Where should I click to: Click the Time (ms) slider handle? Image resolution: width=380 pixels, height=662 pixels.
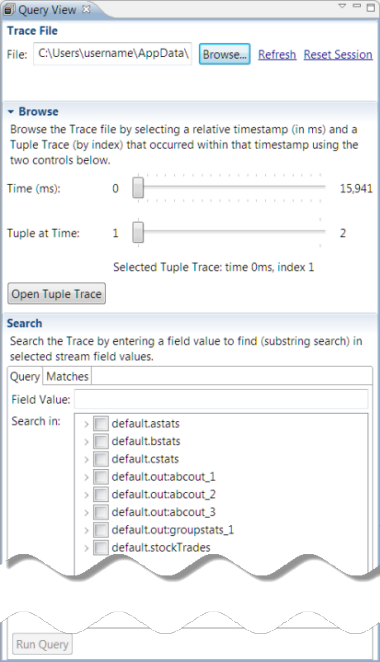point(138,188)
